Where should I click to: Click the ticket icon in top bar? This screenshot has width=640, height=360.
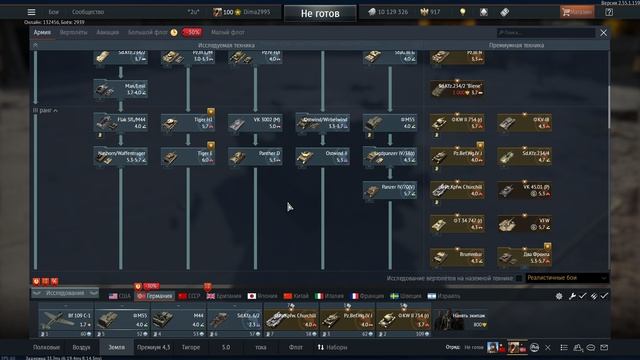pos(504,12)
